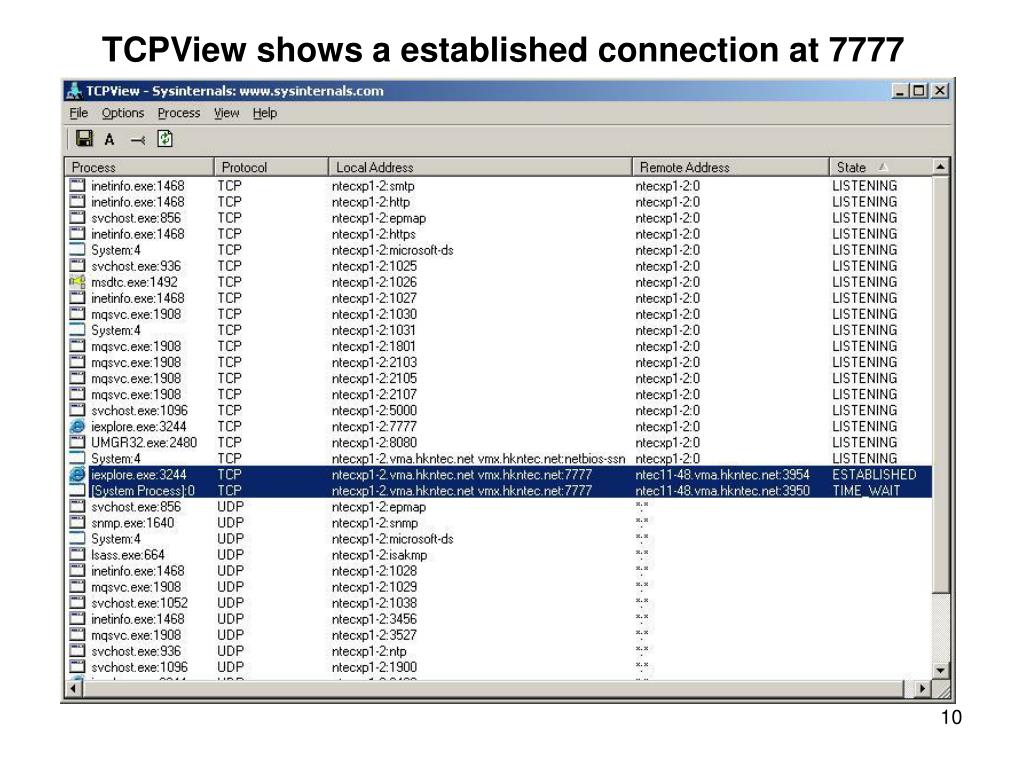
Task: Open the Process menu
Action: pyautogui.click(x=179, y=113)
